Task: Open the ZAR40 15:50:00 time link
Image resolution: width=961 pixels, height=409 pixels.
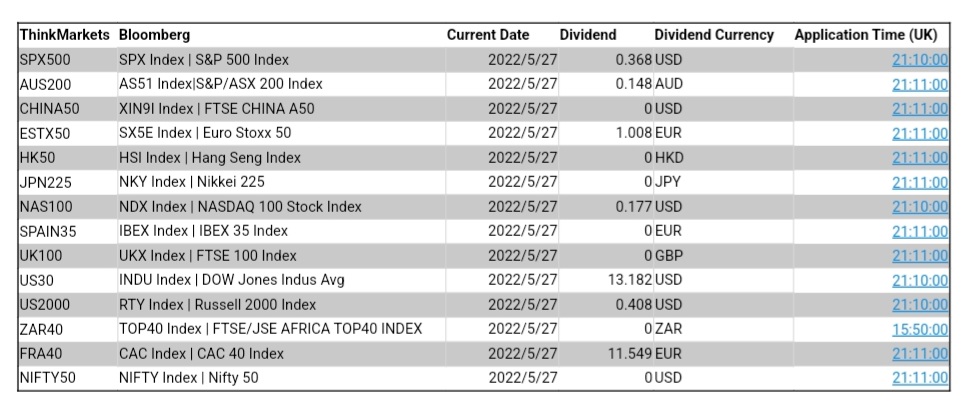Action: [919, 329]
